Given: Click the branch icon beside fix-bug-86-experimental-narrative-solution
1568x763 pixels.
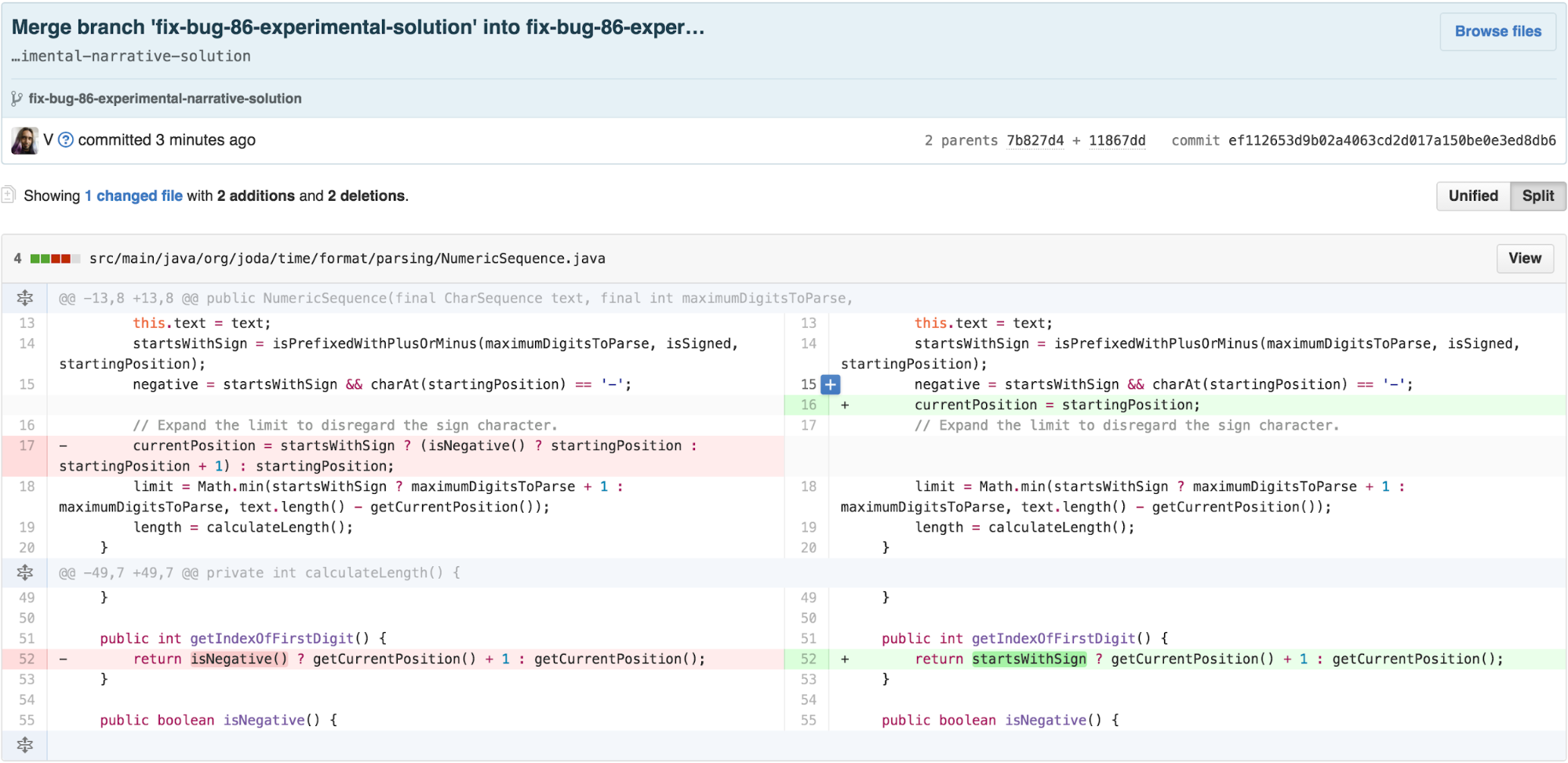Looking at the screenshot, I should (x=16, y=99).
